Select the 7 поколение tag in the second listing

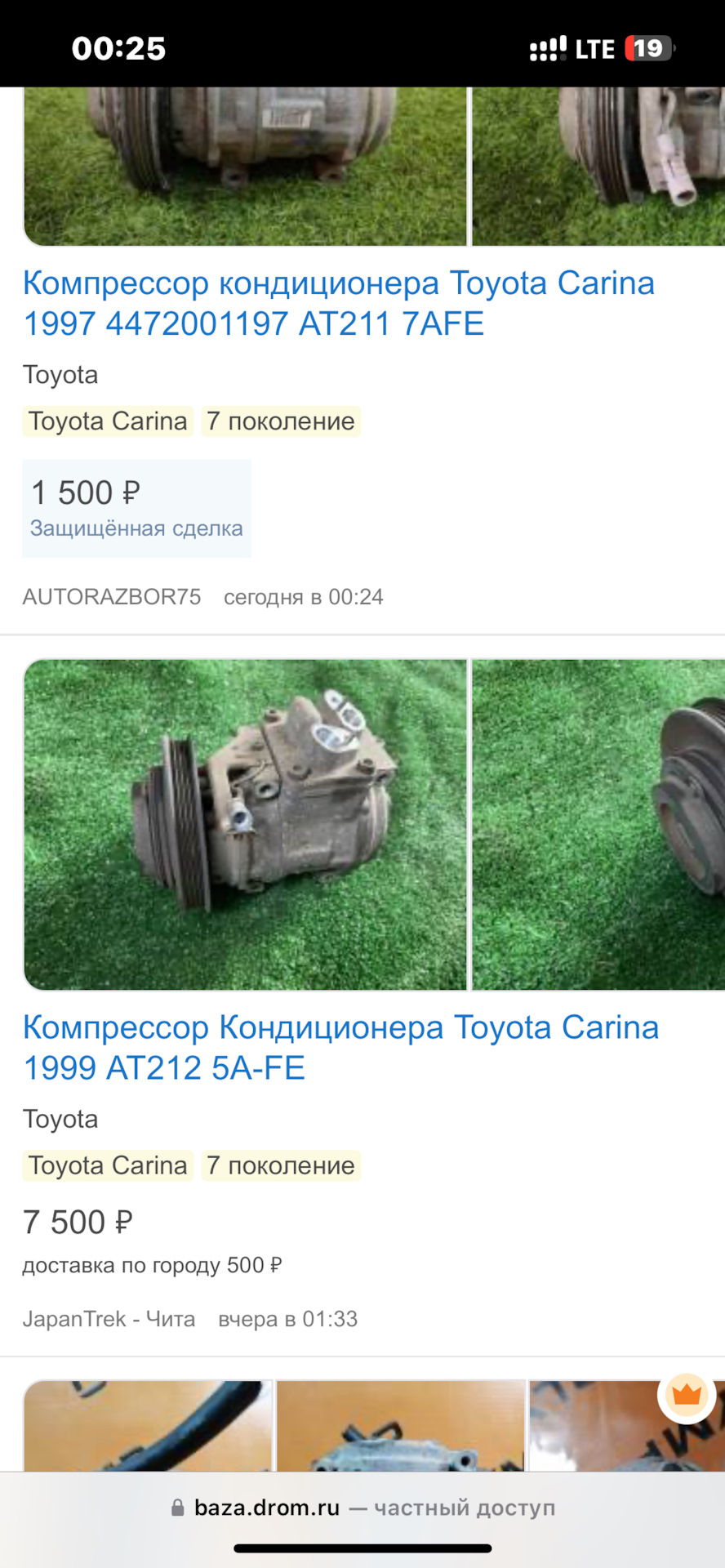click(x=281, y=1165)
